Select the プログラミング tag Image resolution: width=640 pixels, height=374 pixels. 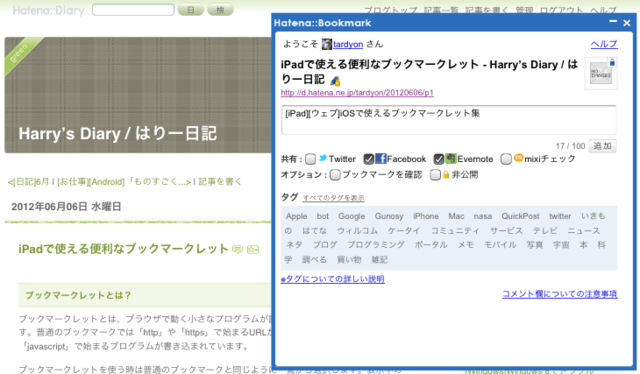point(376,245)
